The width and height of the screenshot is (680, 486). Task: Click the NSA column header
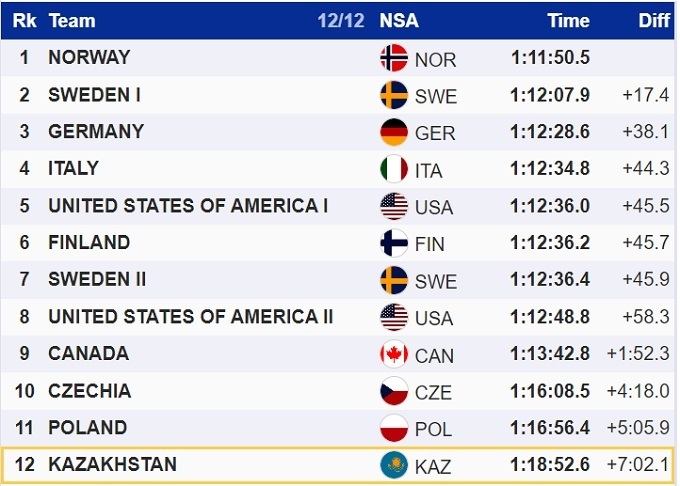(x=399, y=20)
